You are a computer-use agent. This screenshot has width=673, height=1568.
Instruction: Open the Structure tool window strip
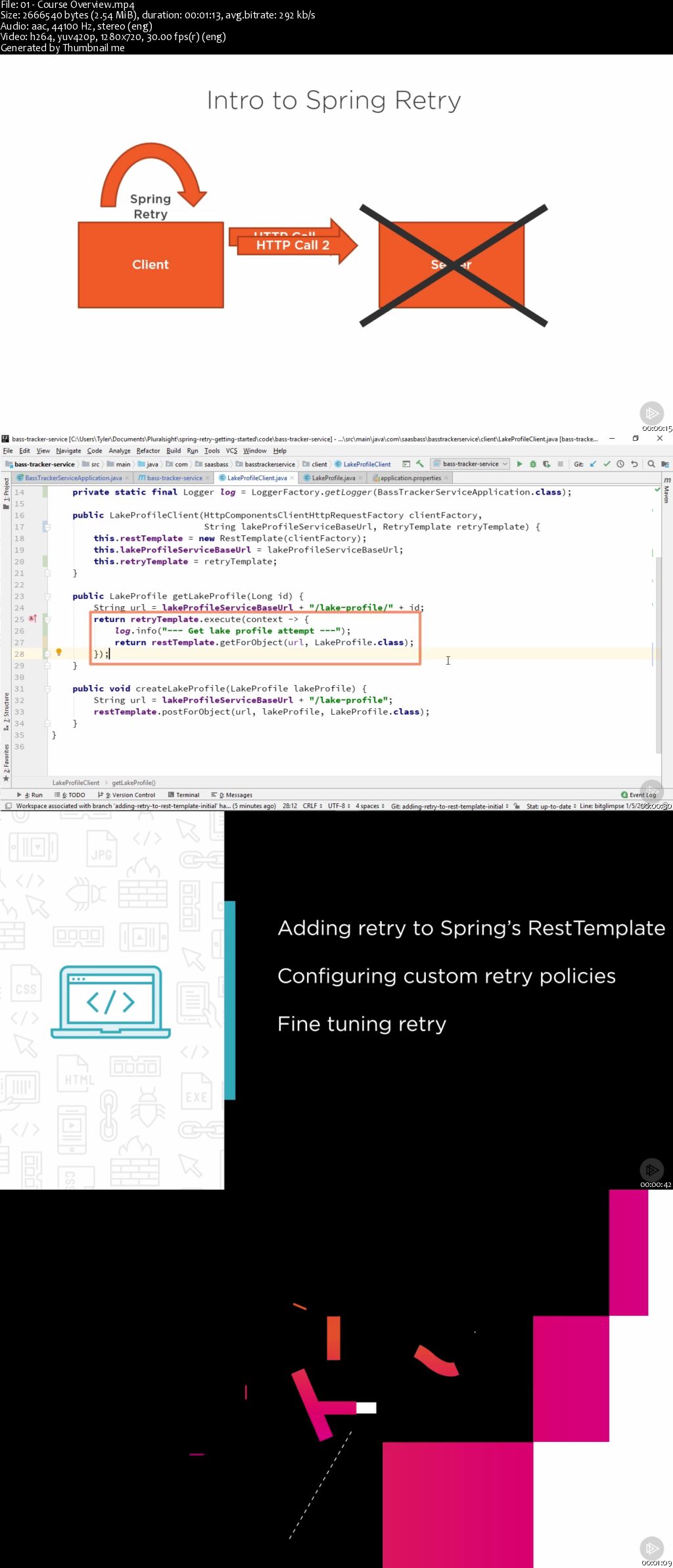(6, 711)
